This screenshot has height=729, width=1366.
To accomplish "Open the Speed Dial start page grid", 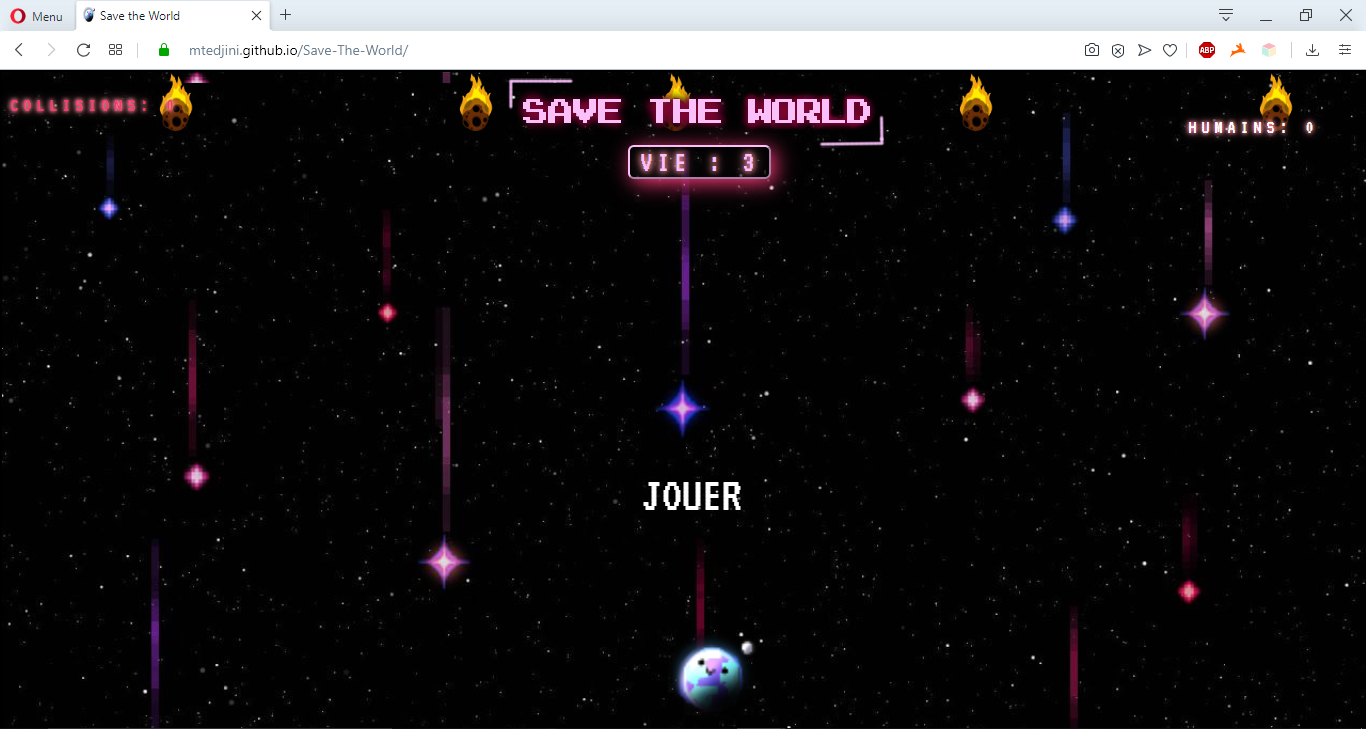I will (116, 50).
